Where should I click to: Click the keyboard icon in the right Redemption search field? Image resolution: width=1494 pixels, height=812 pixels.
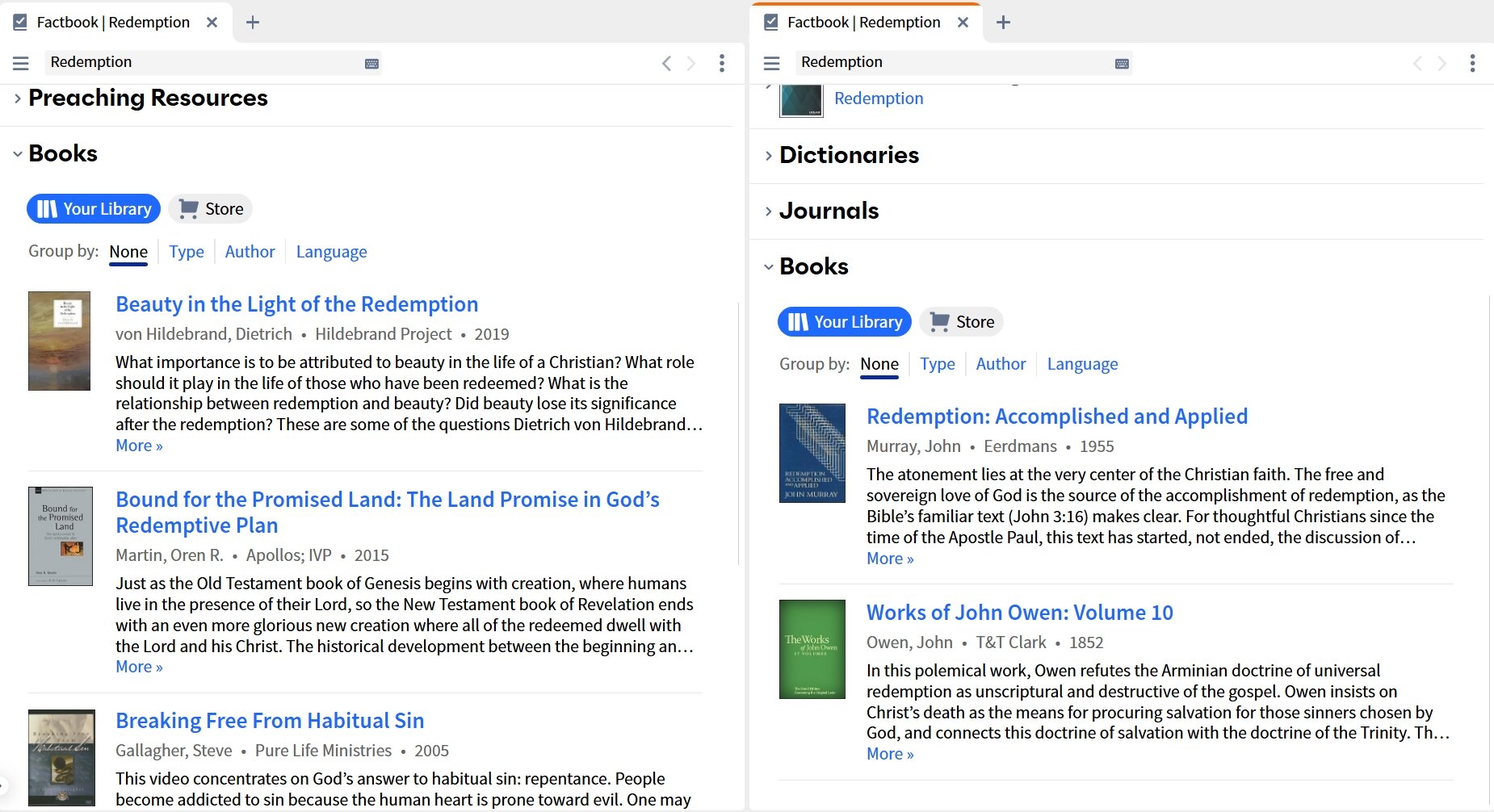1121,62
